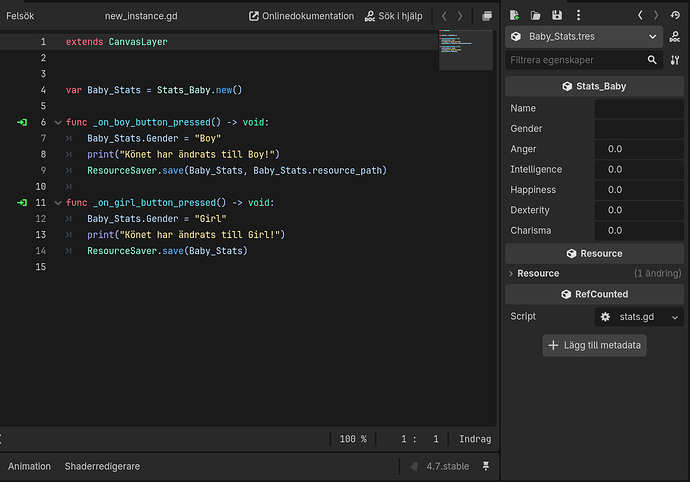Open documentation icon beside Baby_Stats.tres
Screen dimensions: 690x482
click(675, 37)
